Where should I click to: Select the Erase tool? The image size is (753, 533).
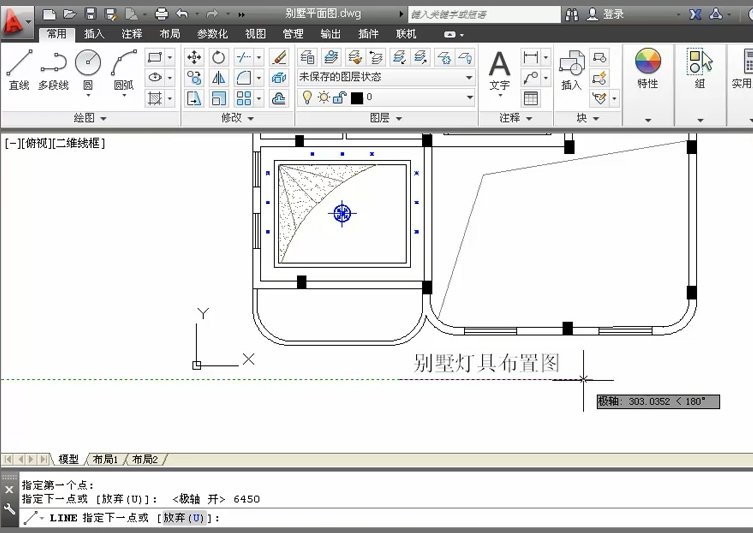click(279, 58)
